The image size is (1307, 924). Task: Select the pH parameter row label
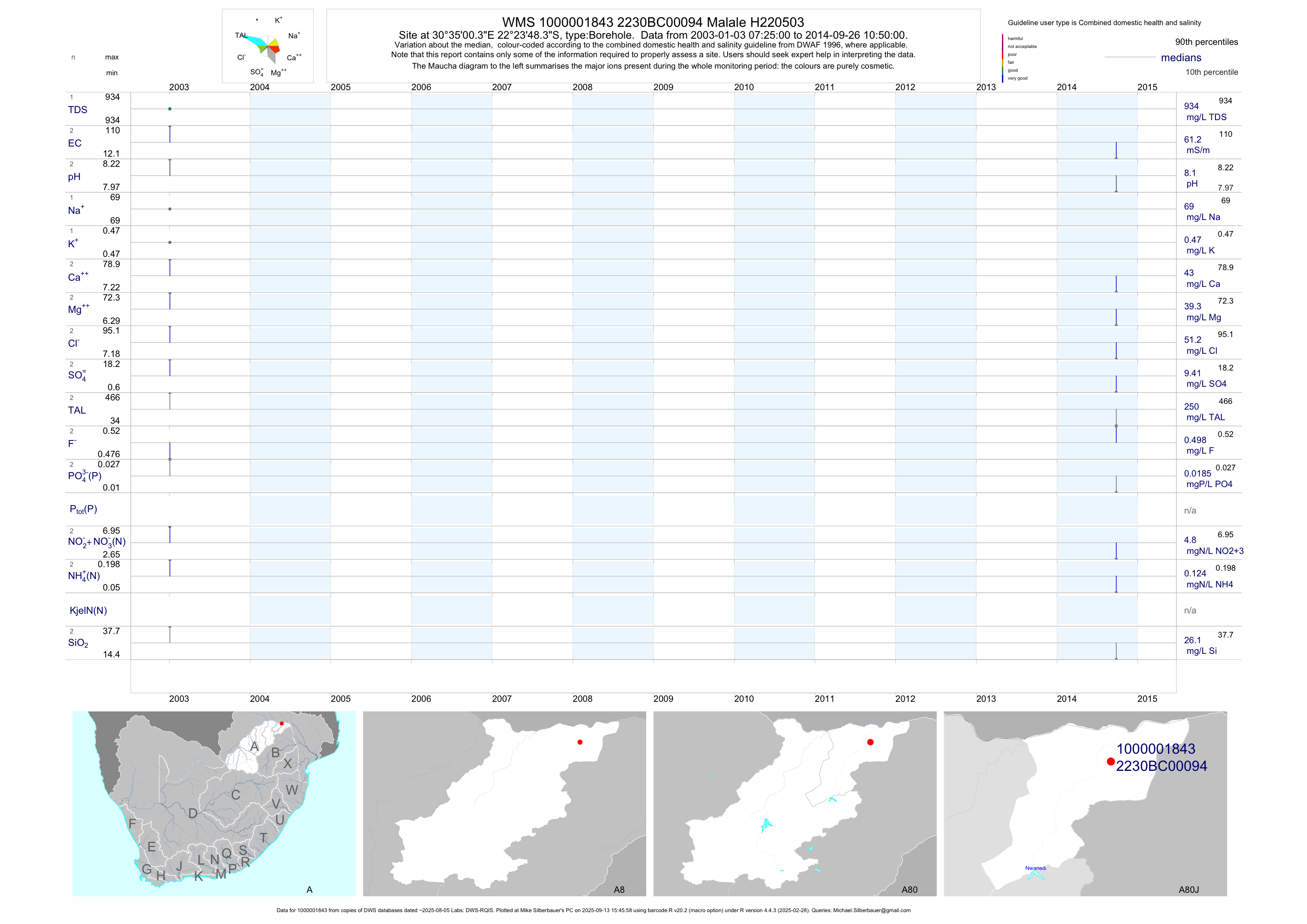pyautogui.click(x=74, y=177)
